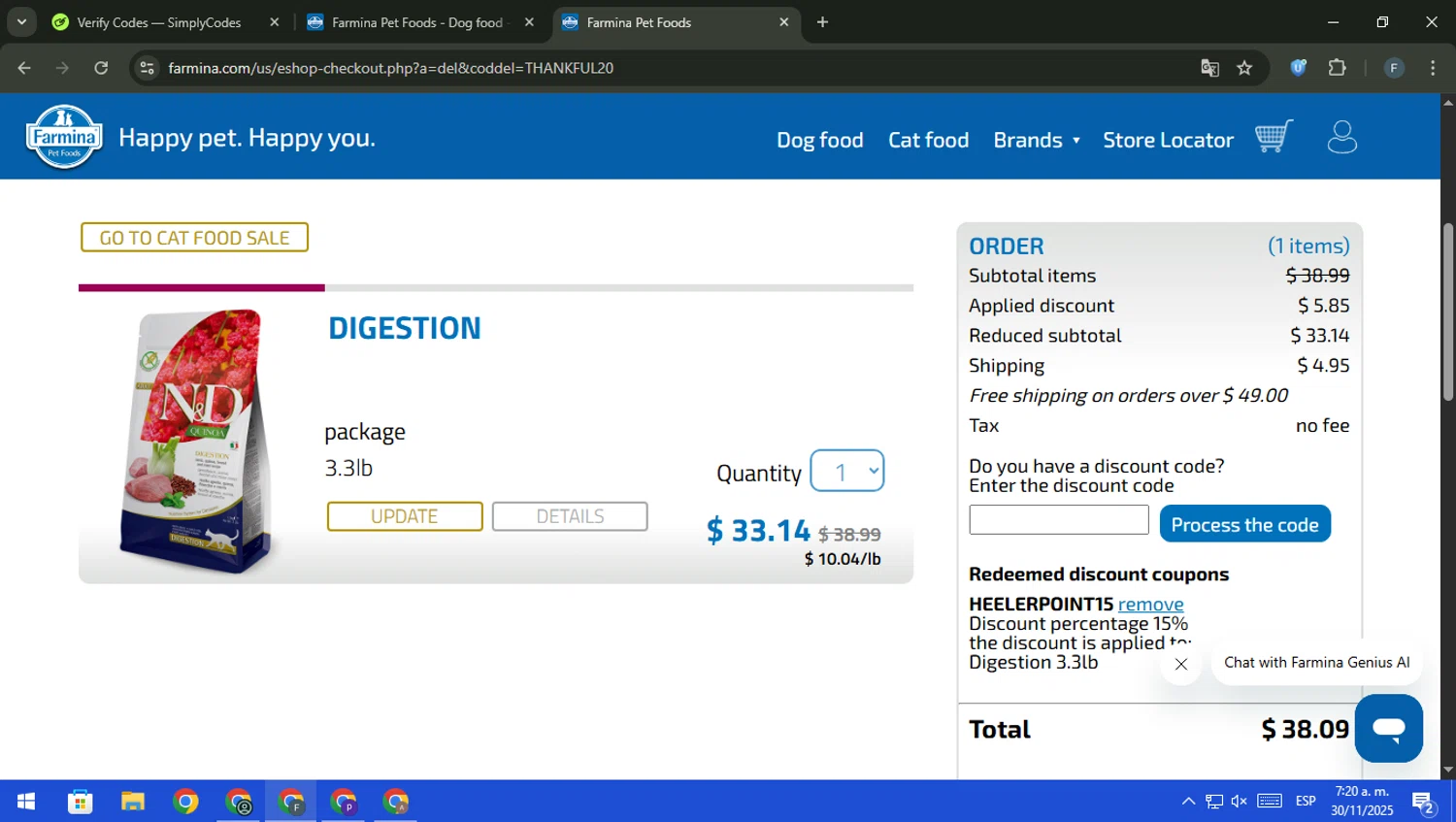Open the Store Locator page
The height and width of the screenshot is (822, 1456).
(x=1168, y=140)
